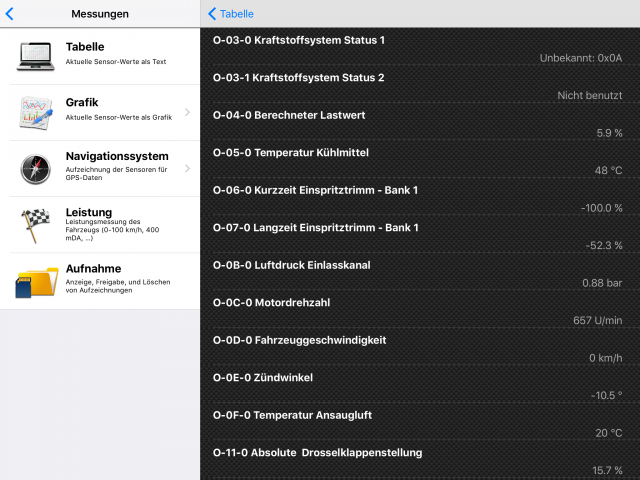The height and width of the screenshot is (480, 640).
Task: Open the Aufnahme menu entry
Action: [x=100, y=281]
